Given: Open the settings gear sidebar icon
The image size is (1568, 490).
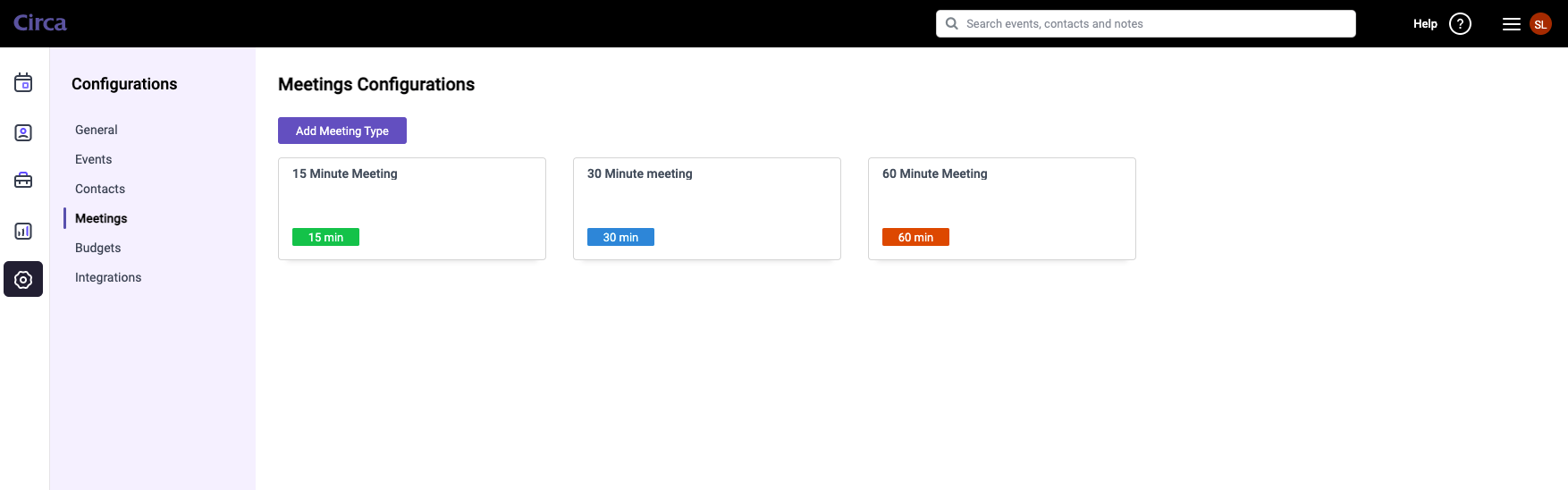Looking at the screenshot, I should click(x=23, y=279).
